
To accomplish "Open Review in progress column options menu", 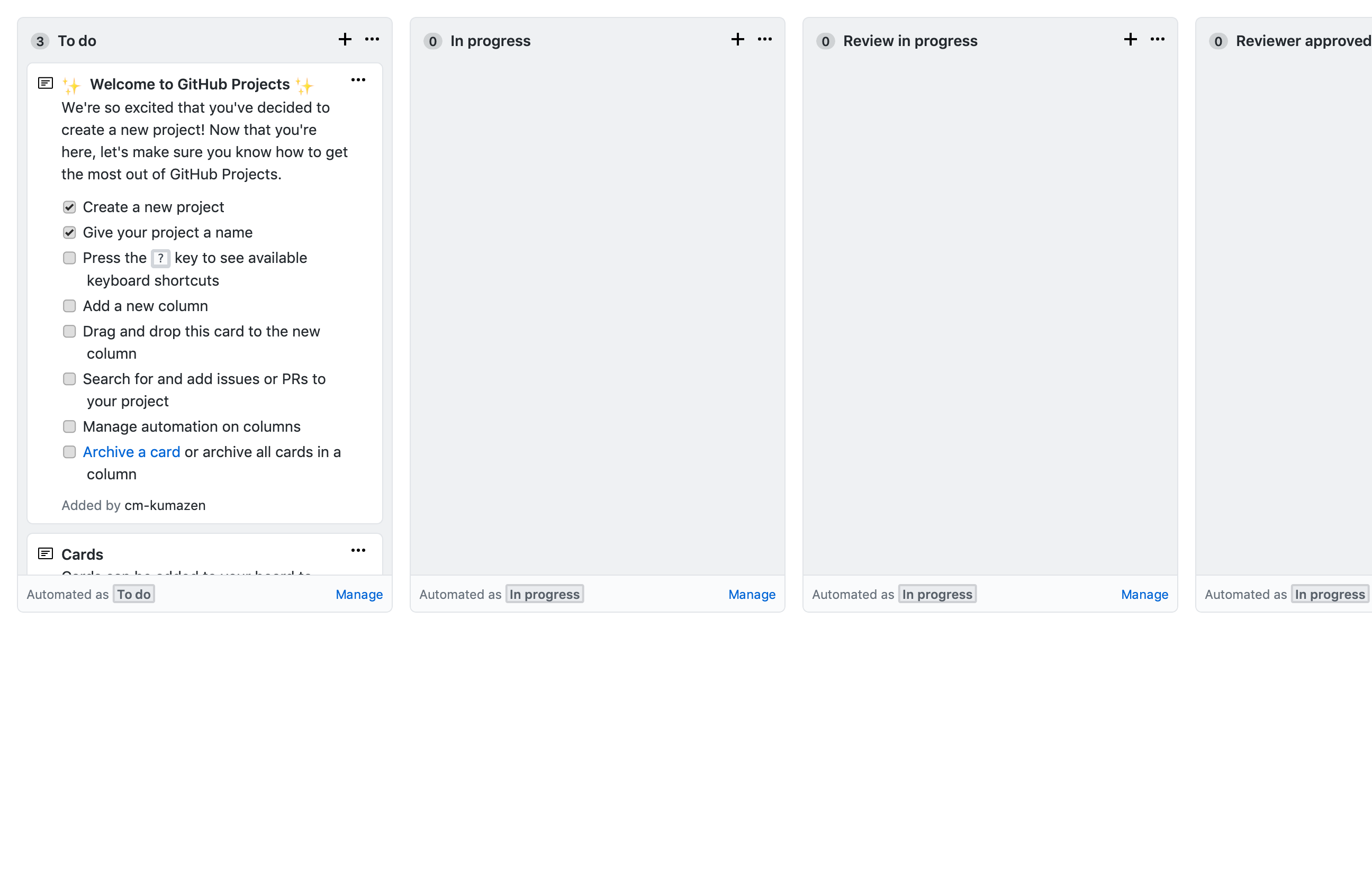I will (1157, 39).
